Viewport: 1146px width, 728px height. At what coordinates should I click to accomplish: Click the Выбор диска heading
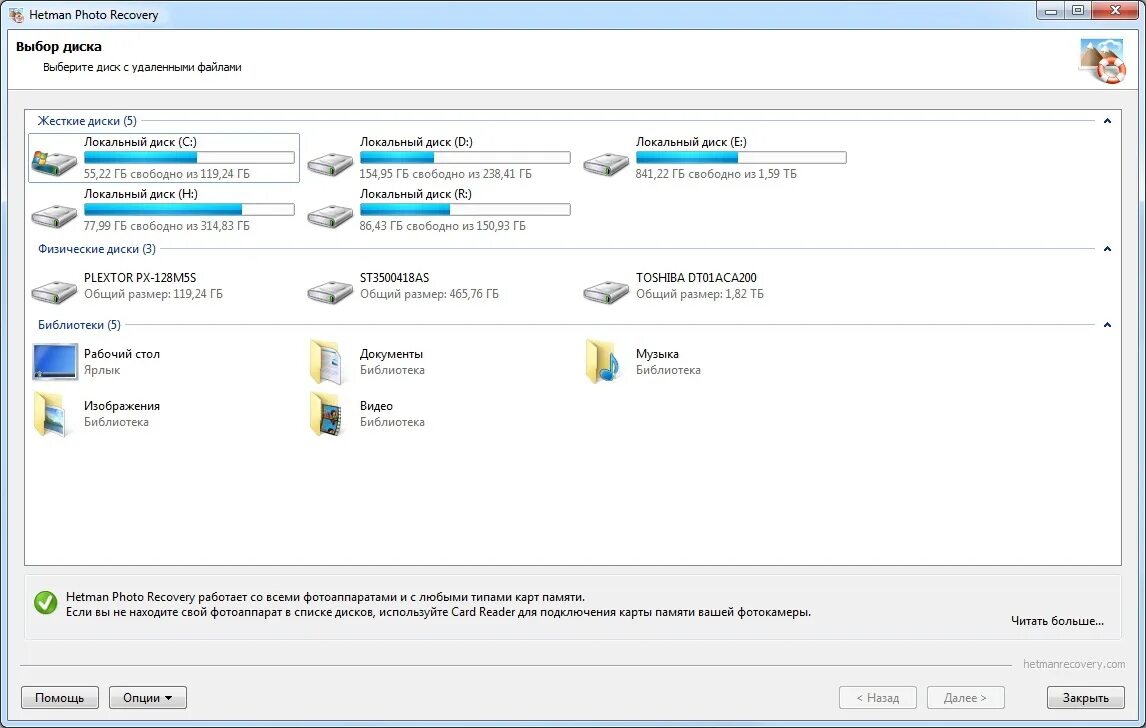[58, 46]
